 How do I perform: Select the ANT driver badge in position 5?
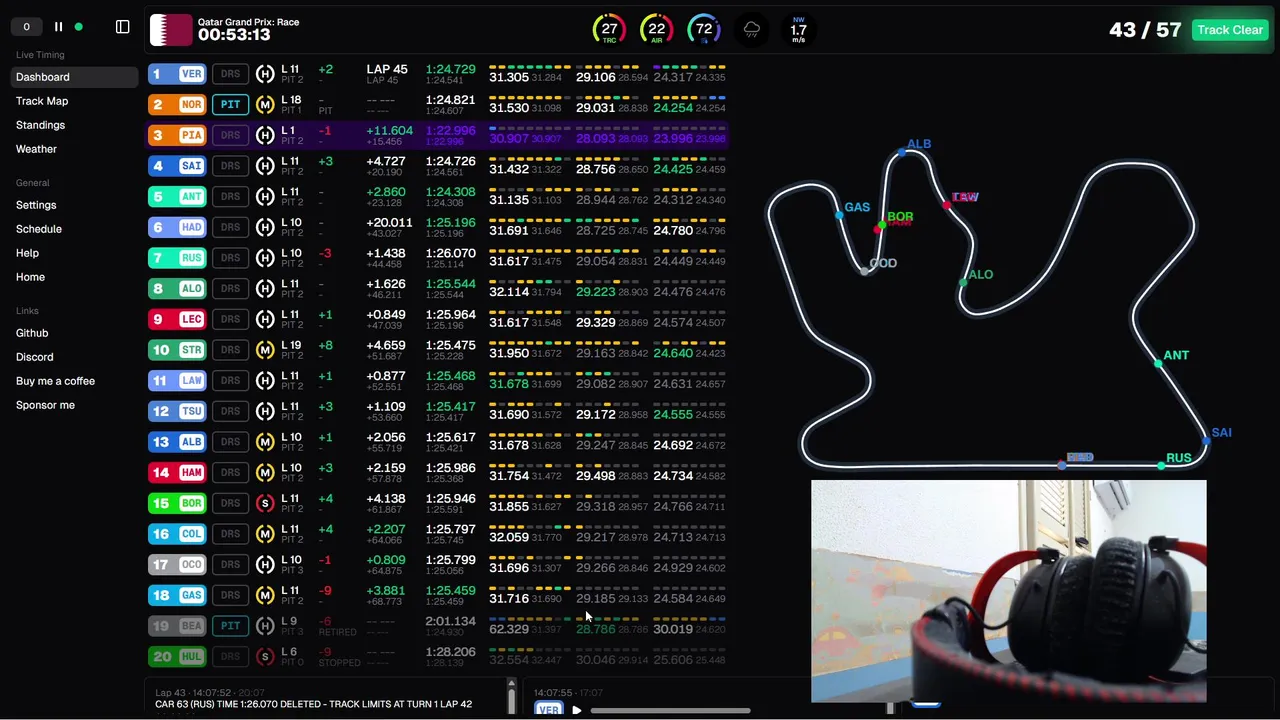[177, 196]
